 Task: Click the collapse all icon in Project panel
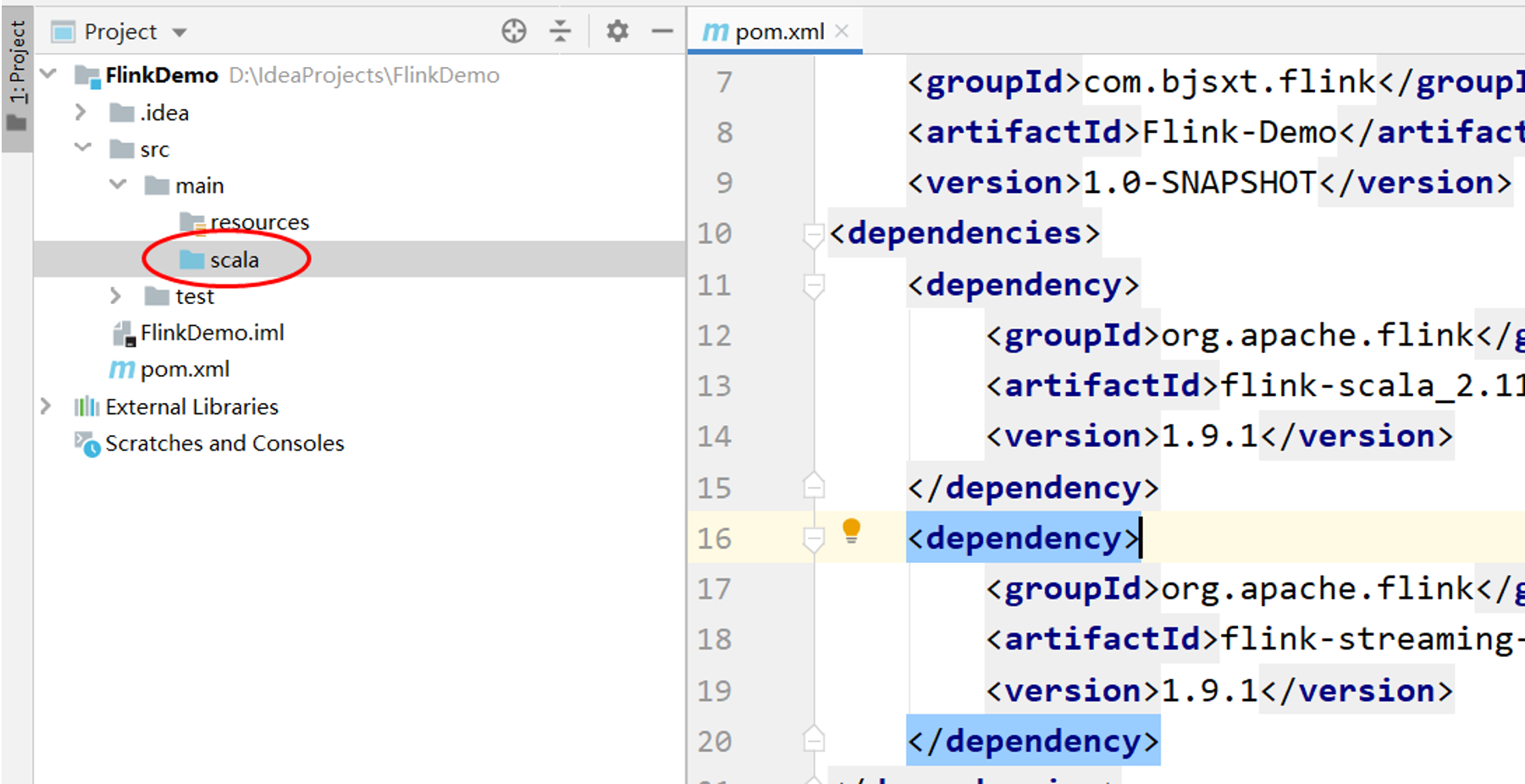561,31
